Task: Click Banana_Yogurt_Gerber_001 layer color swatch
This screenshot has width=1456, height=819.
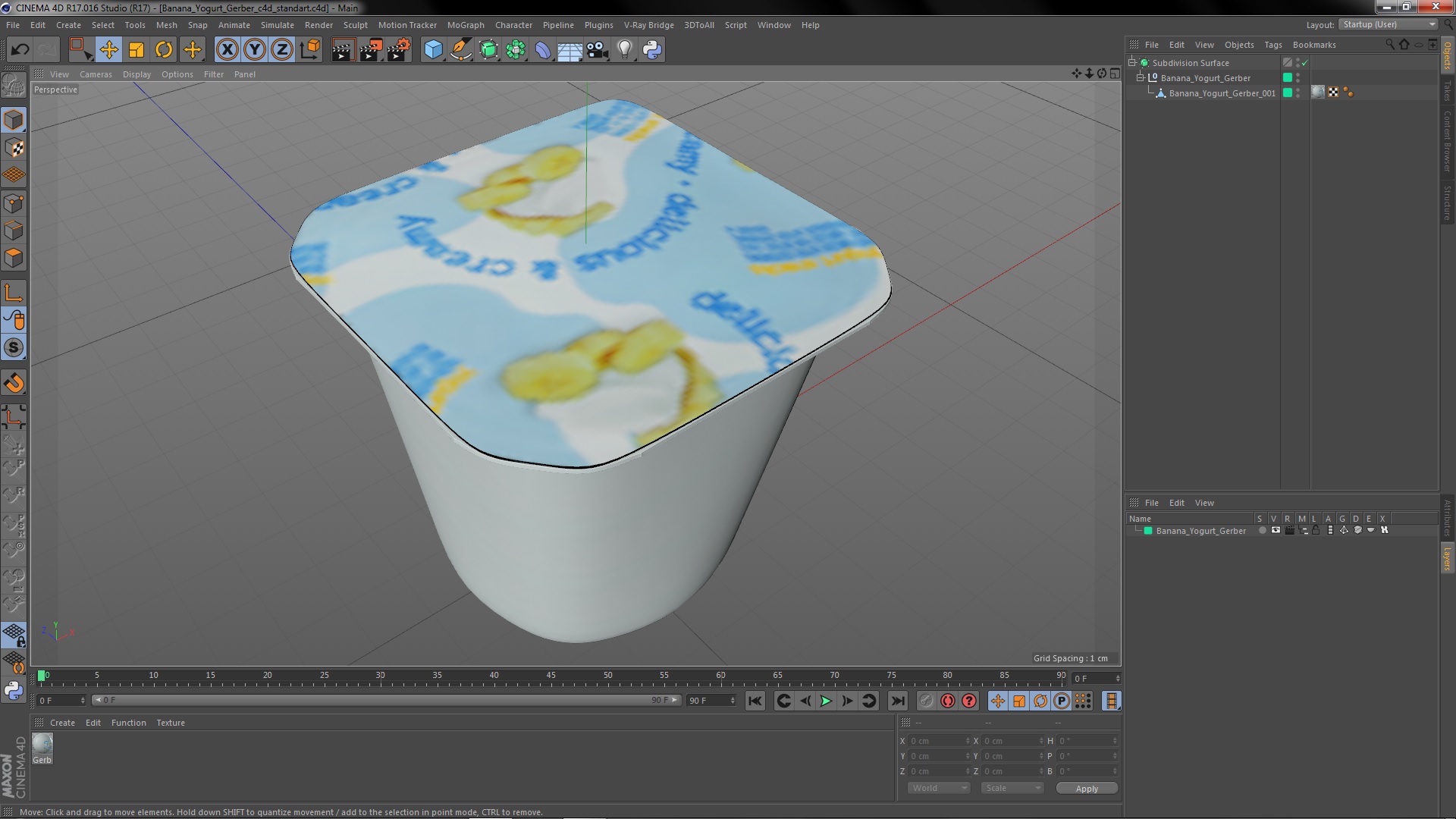Action: point(1287,93)
